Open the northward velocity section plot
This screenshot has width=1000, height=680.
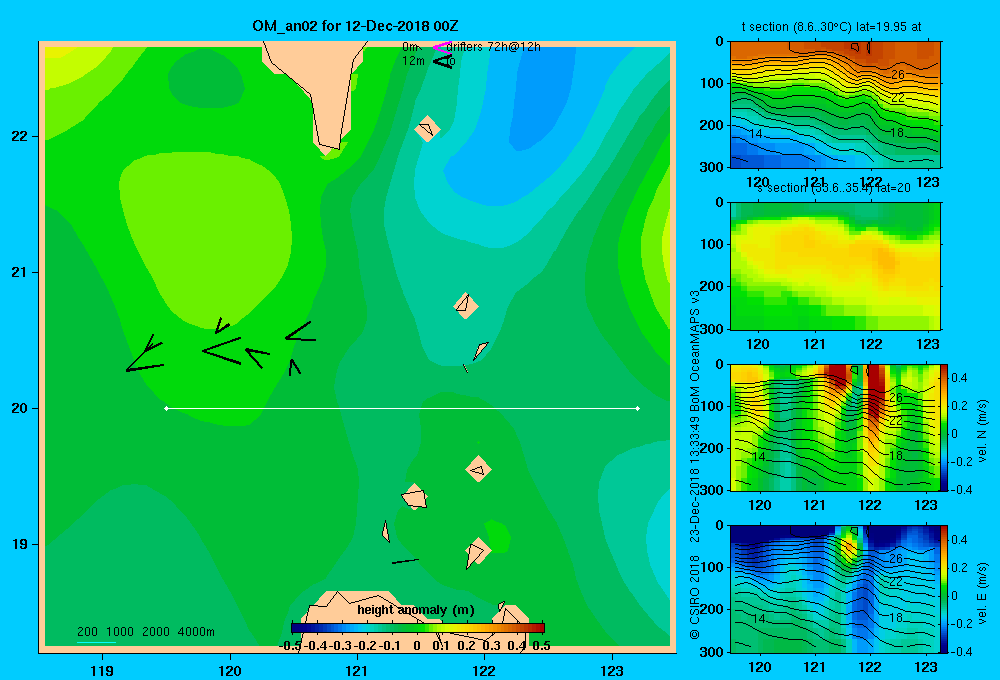(835, 427)
